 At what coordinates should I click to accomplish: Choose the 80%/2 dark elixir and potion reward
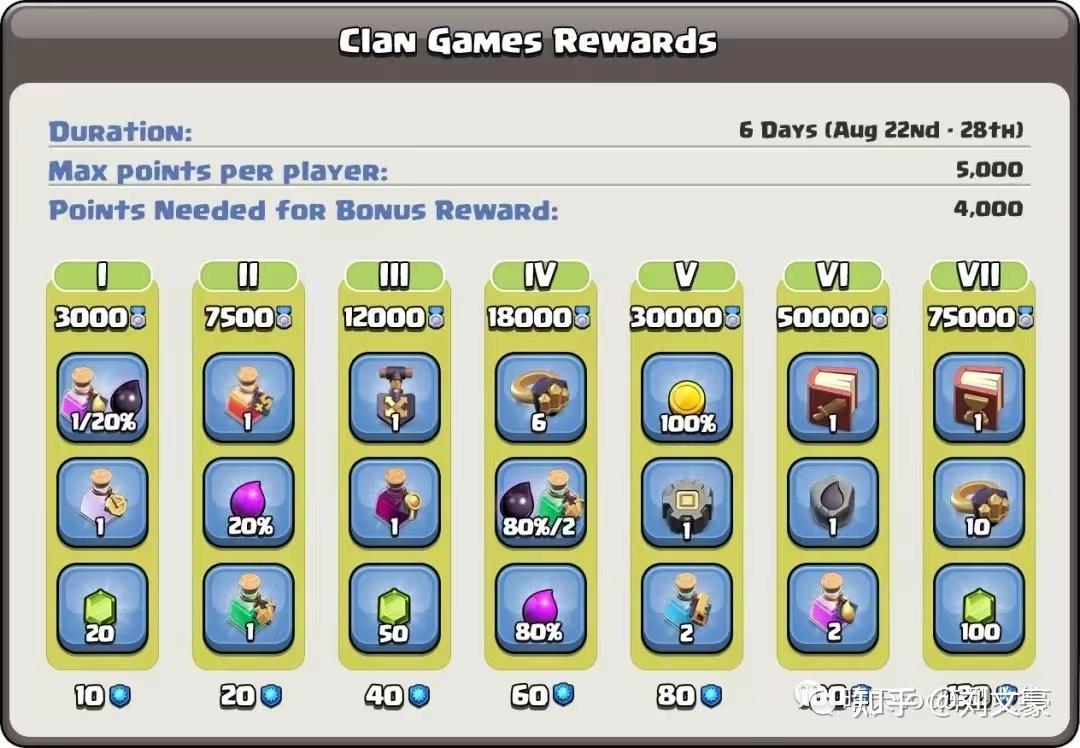point(540,503)
